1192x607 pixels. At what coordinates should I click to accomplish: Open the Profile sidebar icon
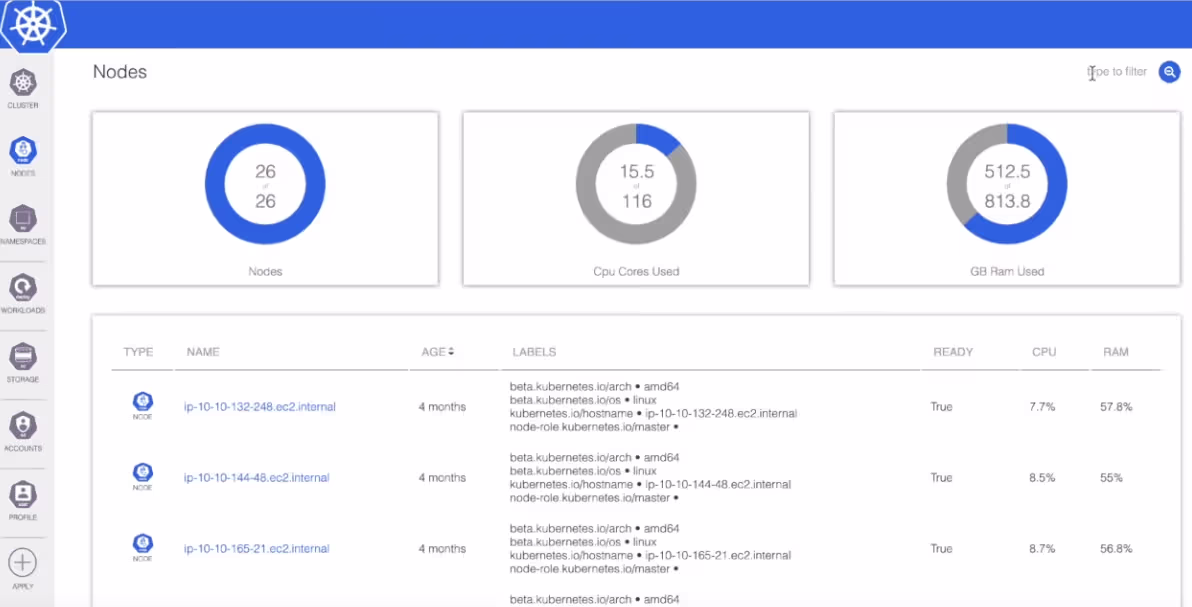[23, 496]
